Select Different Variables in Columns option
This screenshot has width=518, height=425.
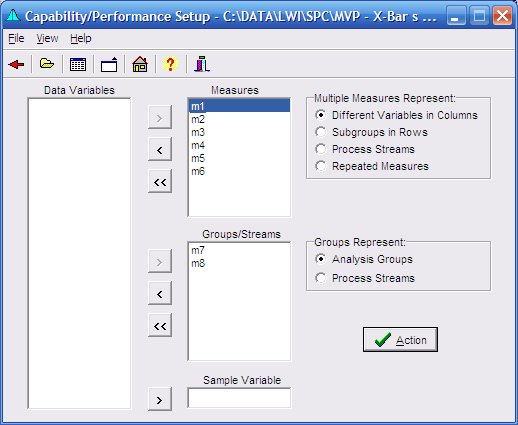click(x=396, y=115)
